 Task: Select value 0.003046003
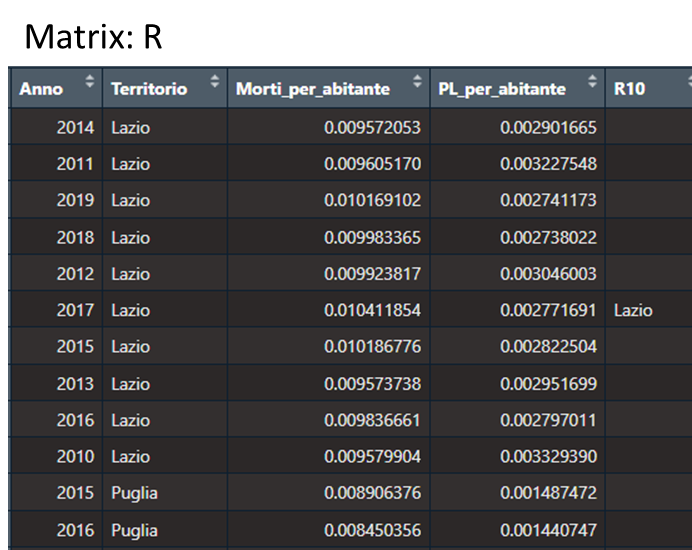pos(549,274)
